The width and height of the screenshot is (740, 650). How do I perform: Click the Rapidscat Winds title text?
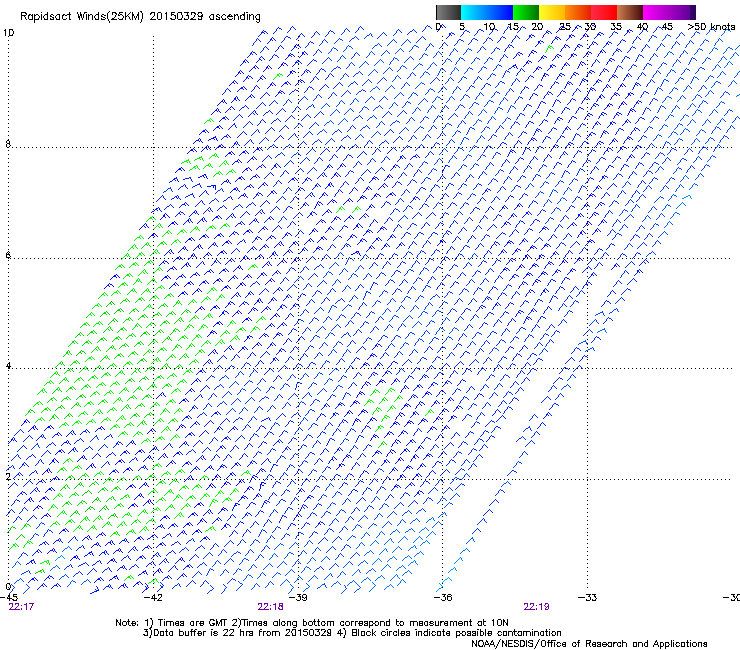[140, 17]
